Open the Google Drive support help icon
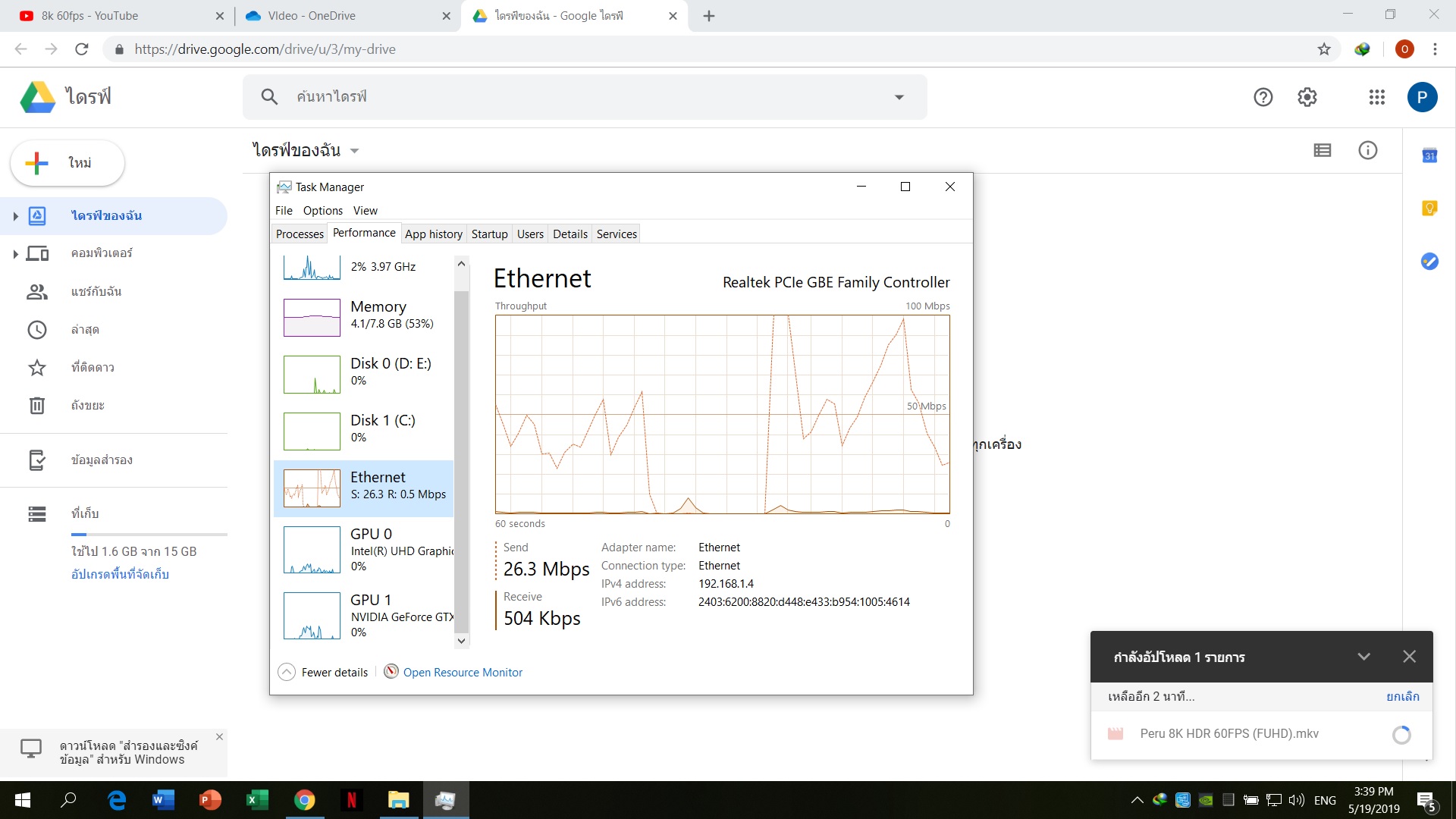 [1263, 97]
